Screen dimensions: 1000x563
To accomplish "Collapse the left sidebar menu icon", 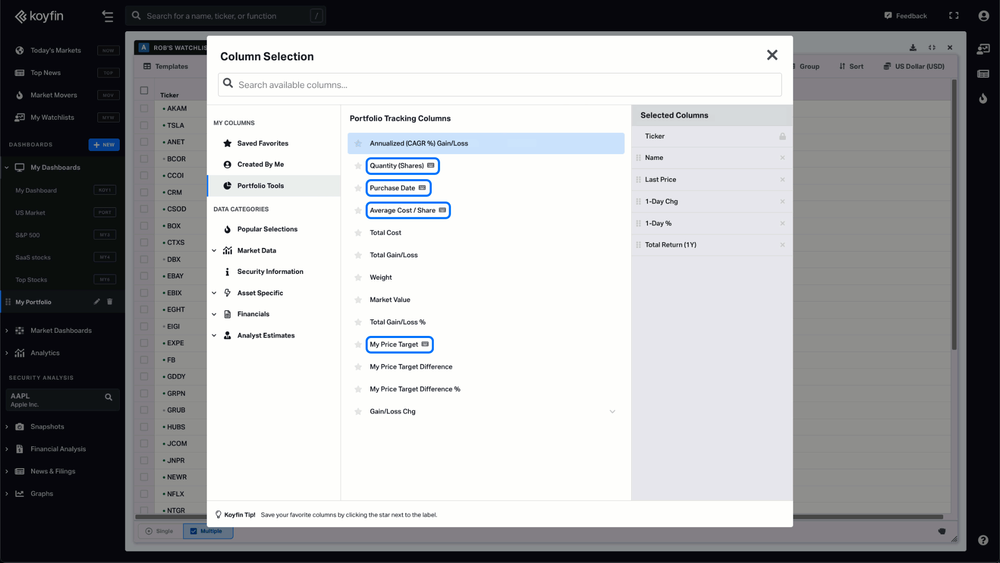I will (x=107, y=16).
